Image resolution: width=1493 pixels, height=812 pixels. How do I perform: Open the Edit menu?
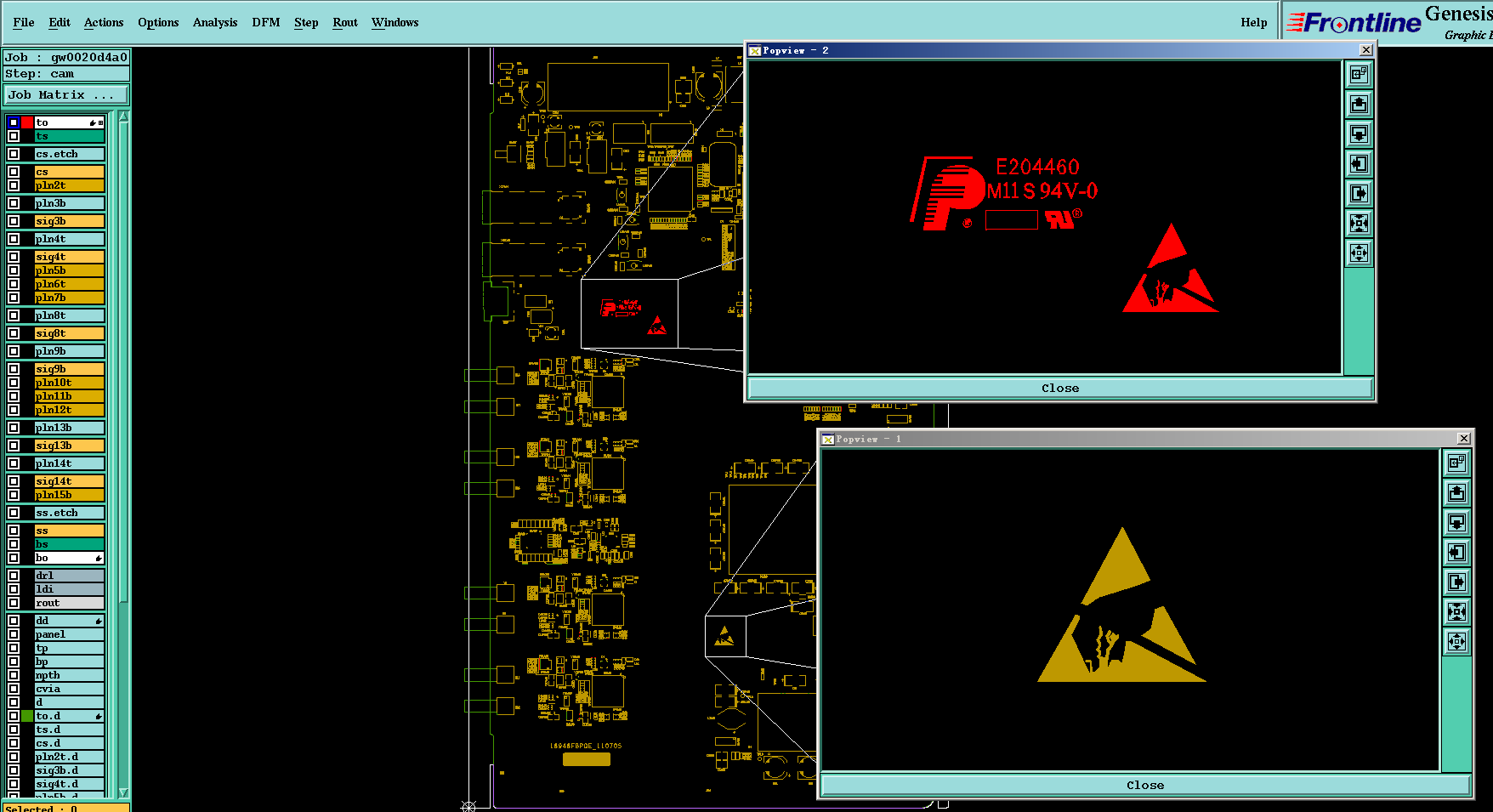click(x=60, y=23)
